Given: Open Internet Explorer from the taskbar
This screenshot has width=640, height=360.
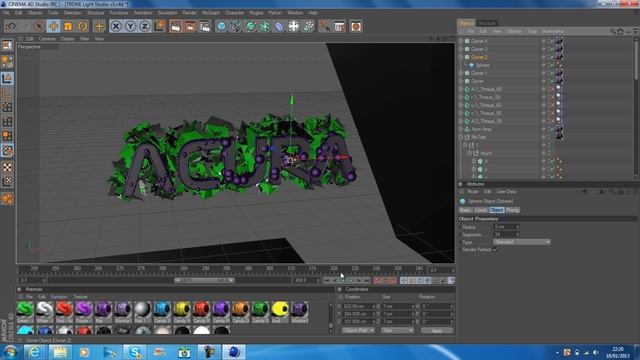Looking at the screenshot, I should tap(35, 352).
